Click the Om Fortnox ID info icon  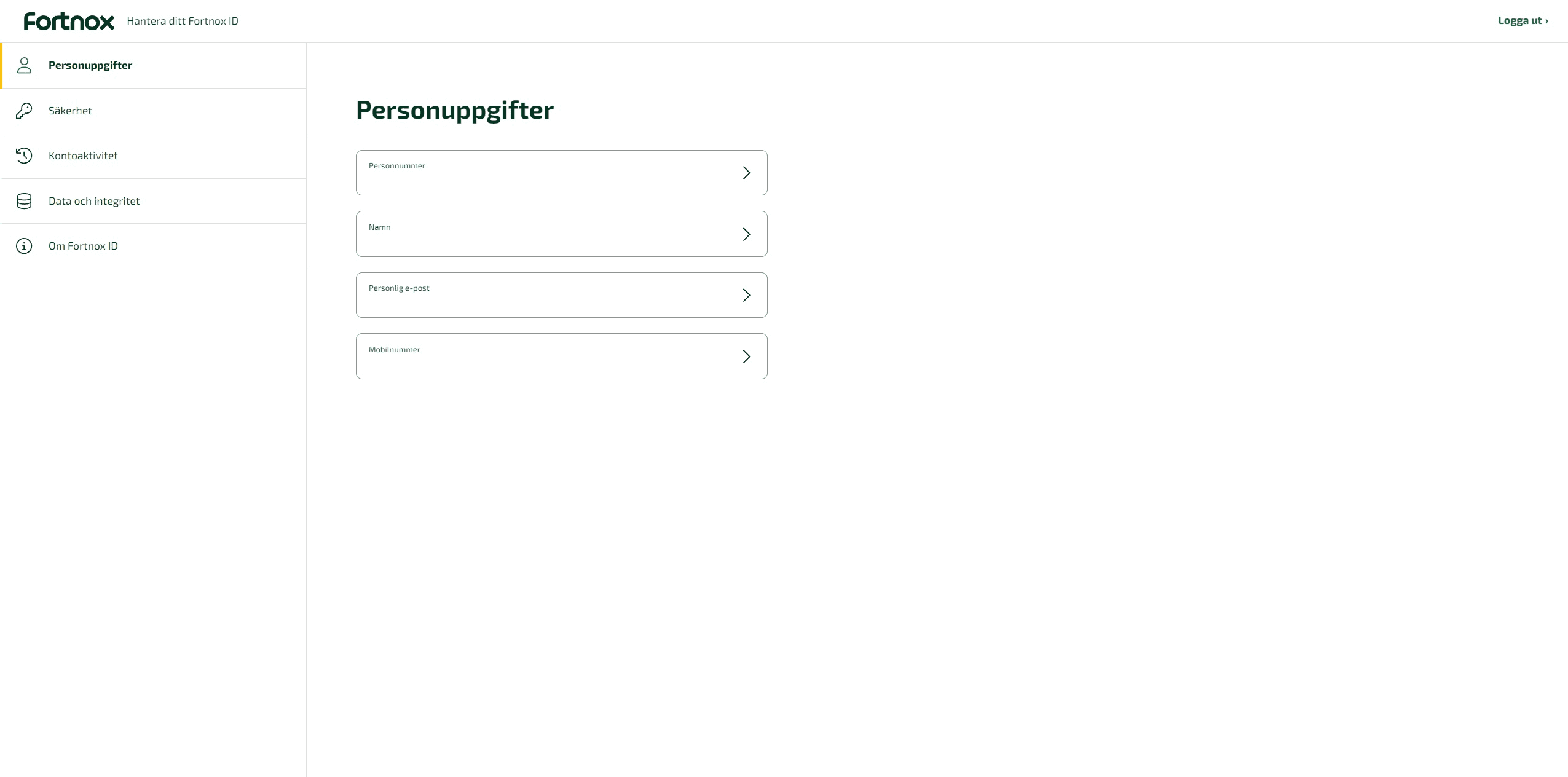(24, 246)
